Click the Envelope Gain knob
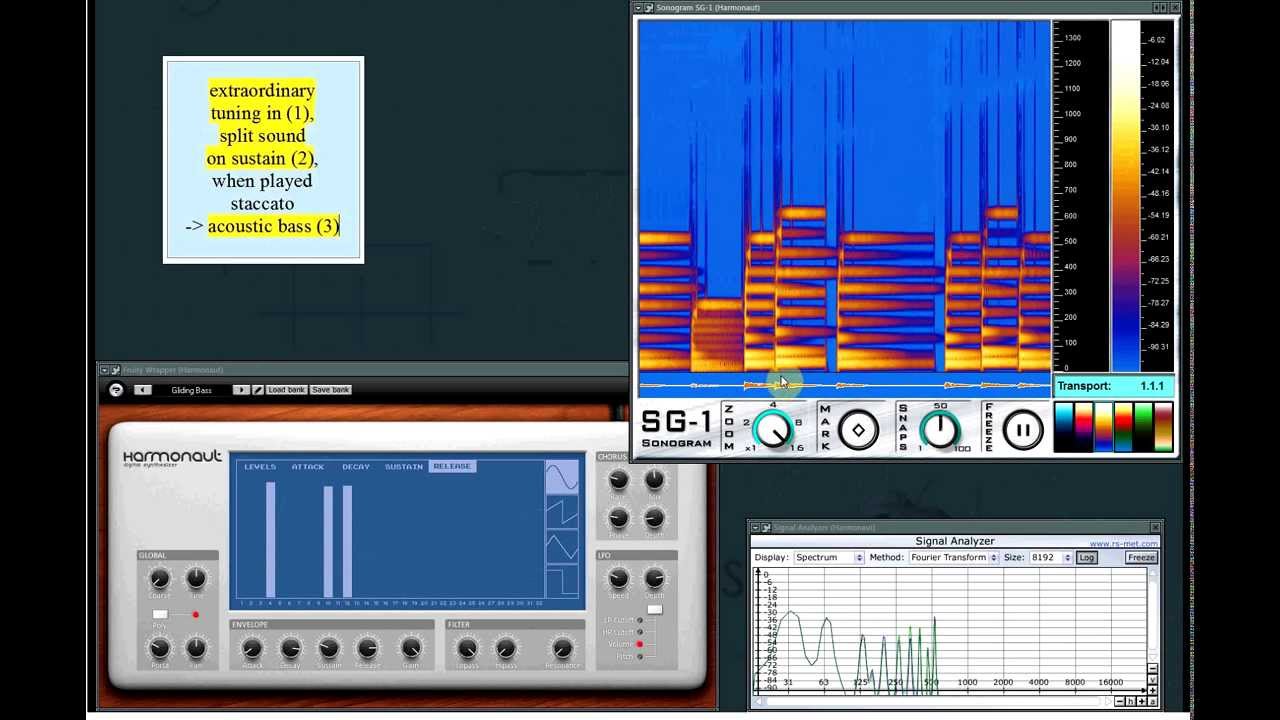This screenshot has width=1280, height=720. coord(411,648)
